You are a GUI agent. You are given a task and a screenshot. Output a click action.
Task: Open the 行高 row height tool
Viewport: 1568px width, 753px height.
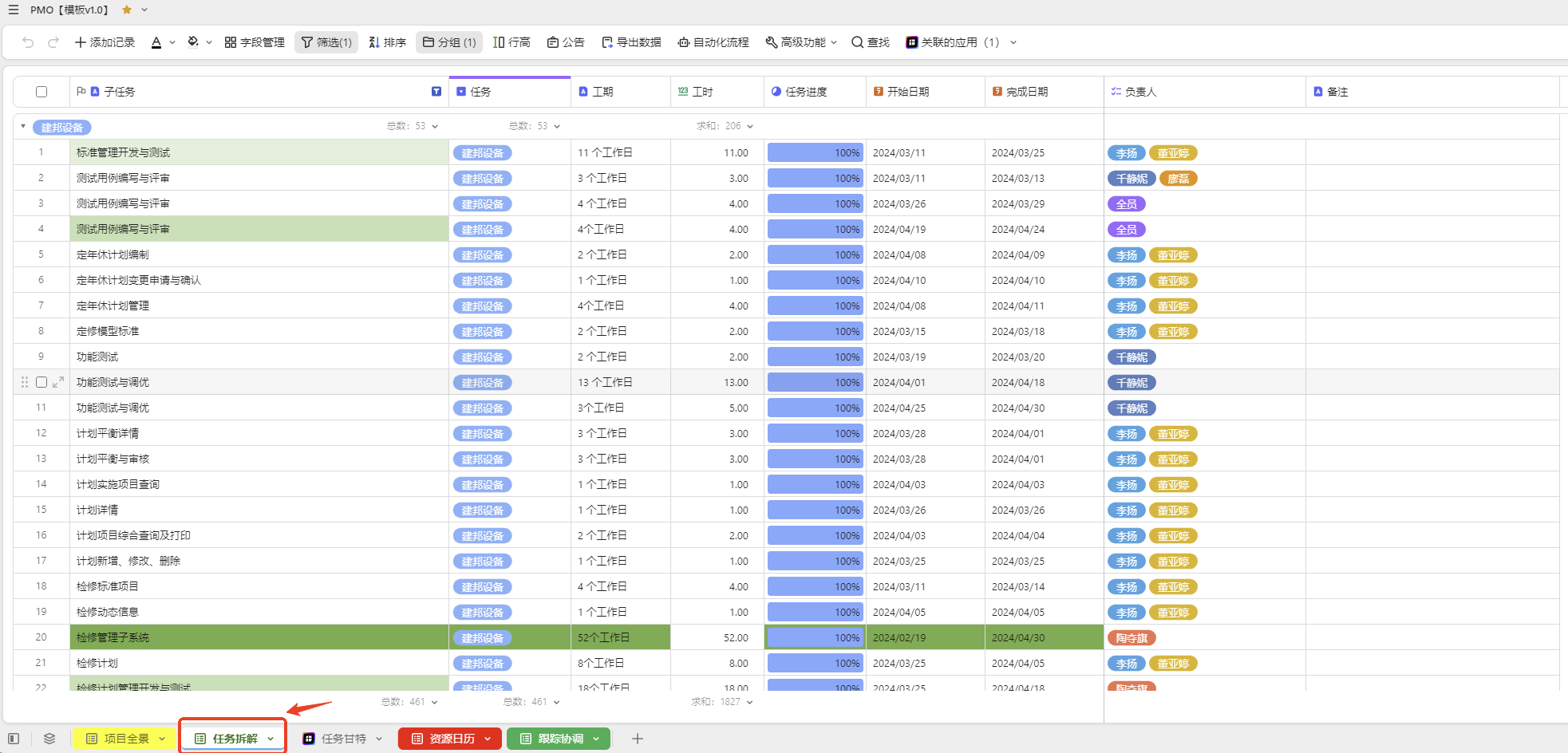click(x=511, y=42)
